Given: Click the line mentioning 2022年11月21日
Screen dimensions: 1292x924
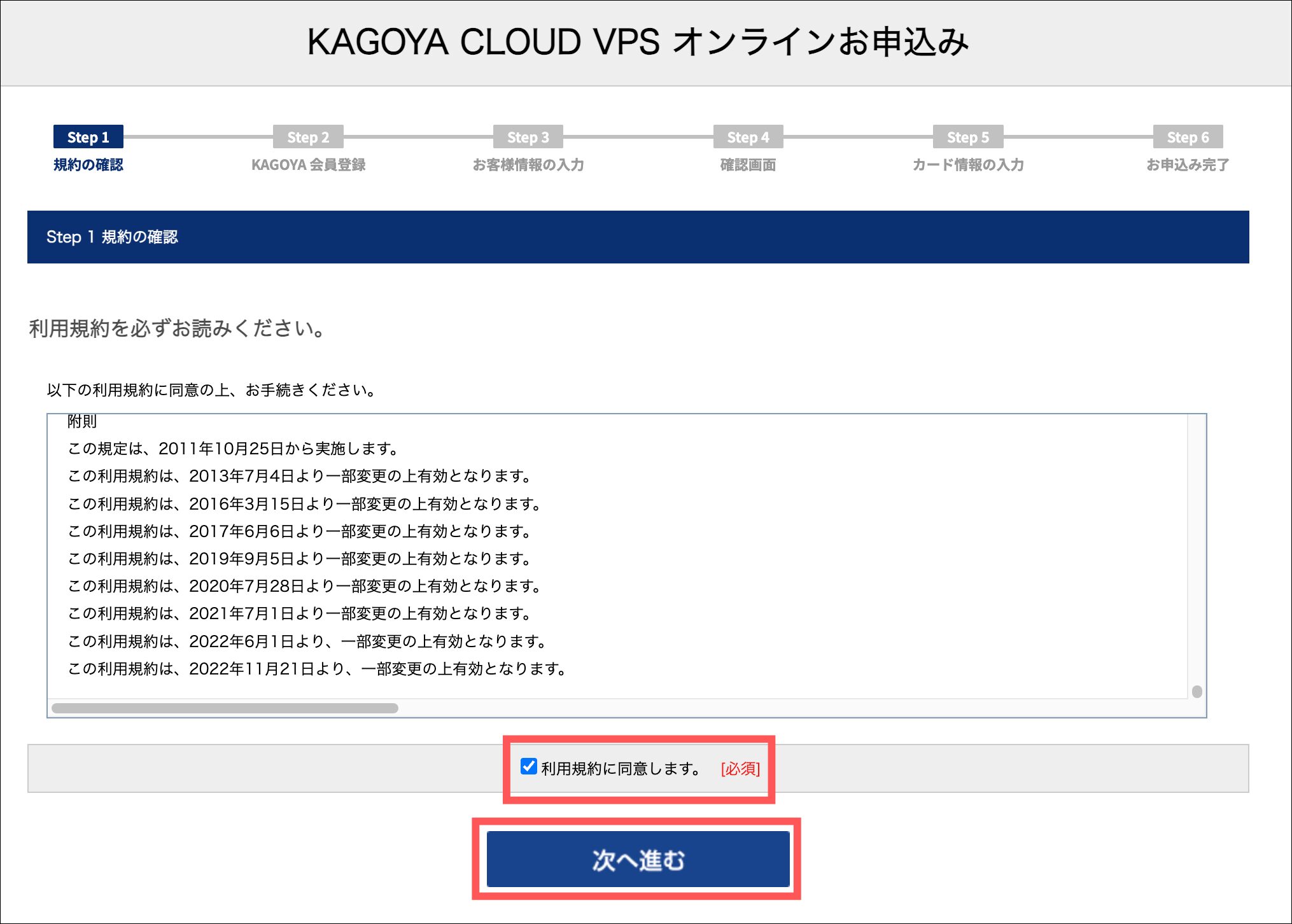Looking at the screenshot, I should pos(317,669).
